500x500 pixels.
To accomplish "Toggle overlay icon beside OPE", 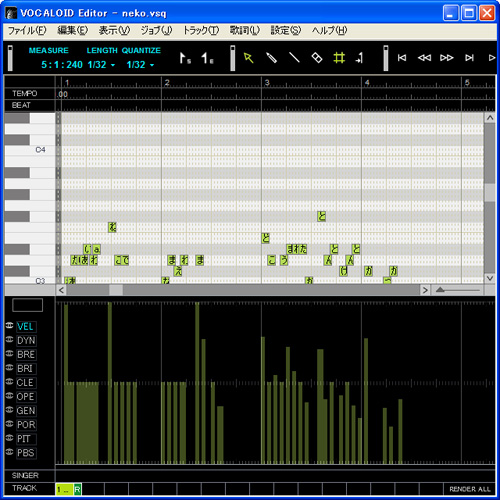I will click(9, 395).
